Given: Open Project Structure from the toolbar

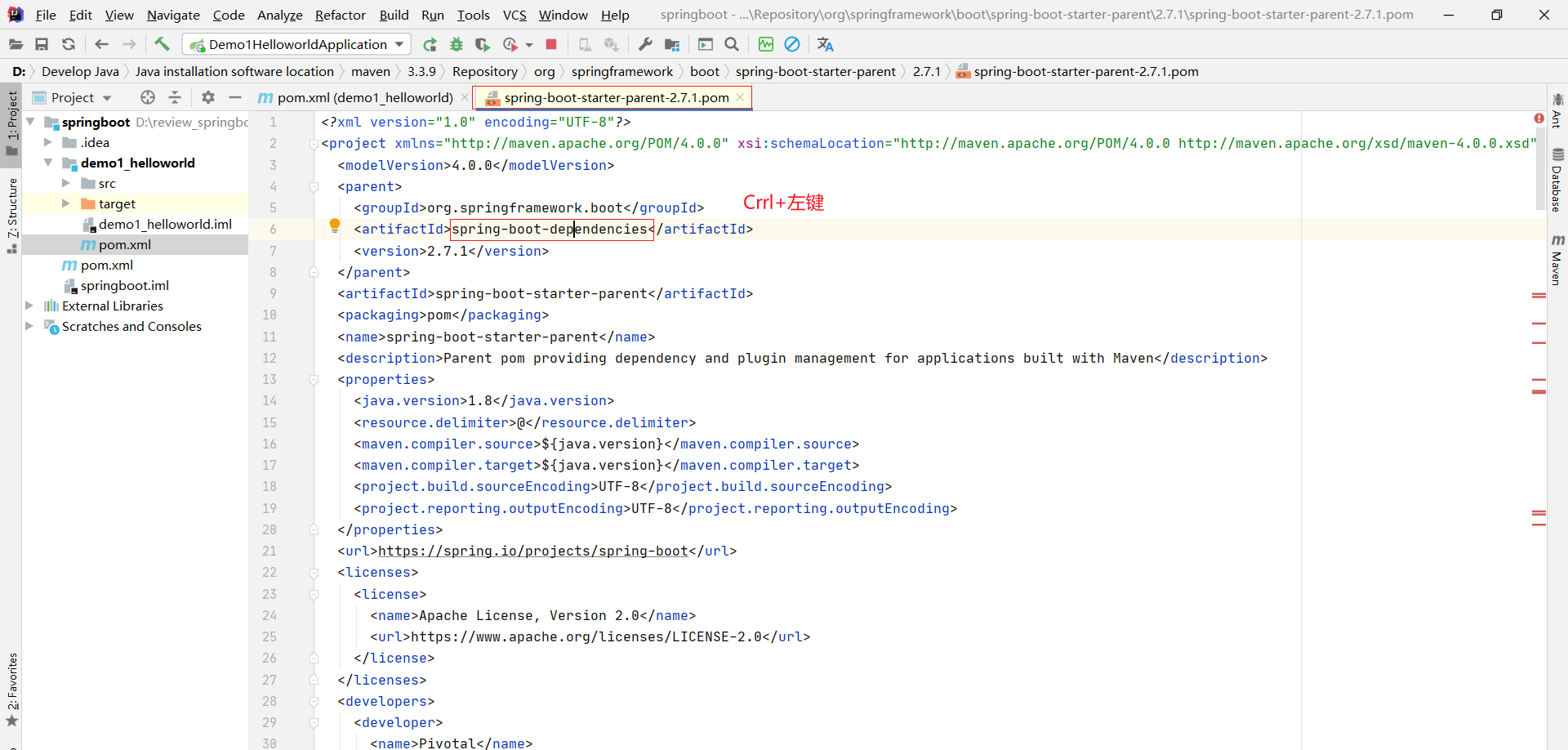Looking at the screenshot, I should click(672, 44).
